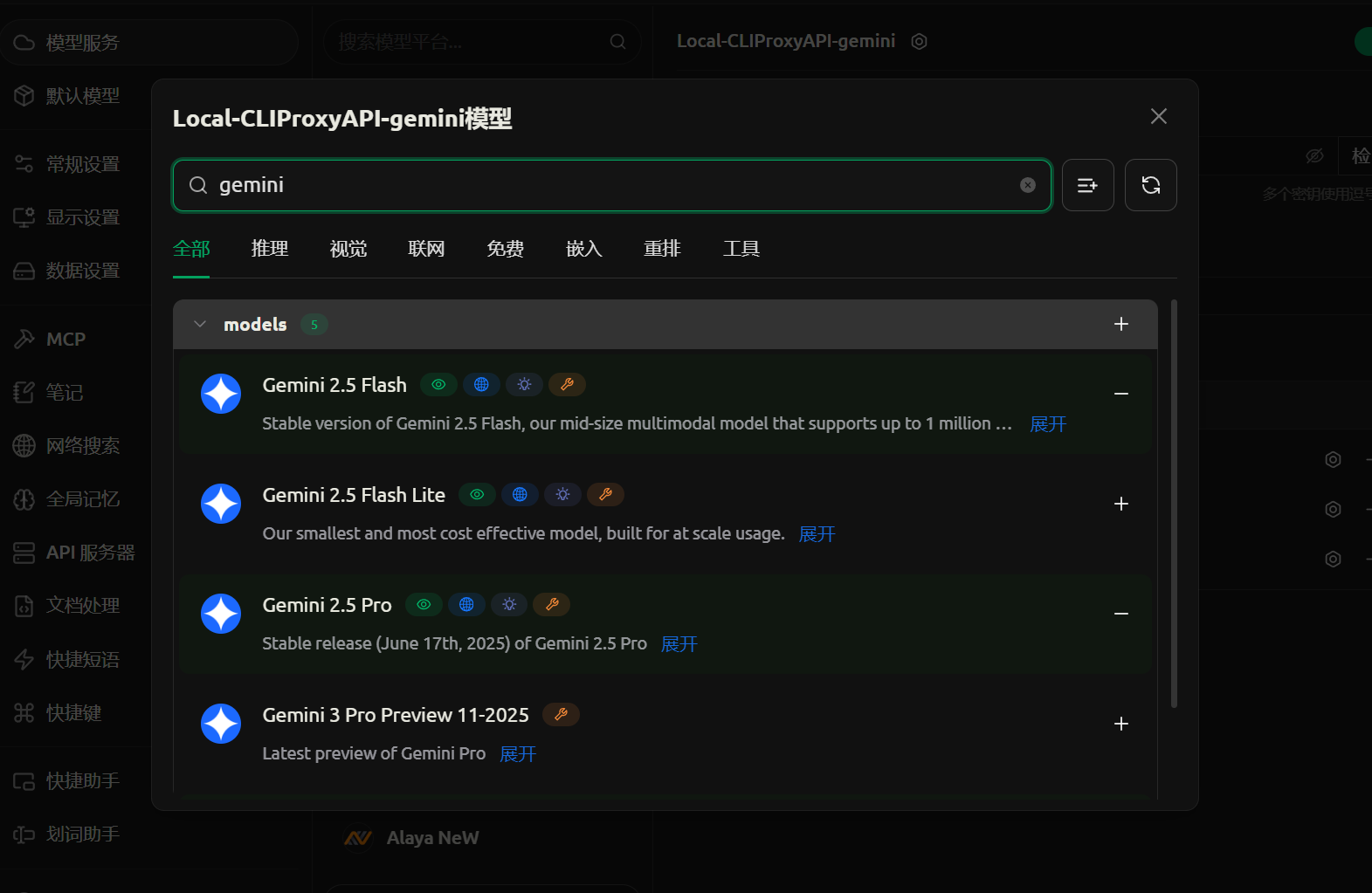Click the Gemini 2.5 Flash Lite model name
This screenshot has width=1372, height=893.
(x=354, y=495)
